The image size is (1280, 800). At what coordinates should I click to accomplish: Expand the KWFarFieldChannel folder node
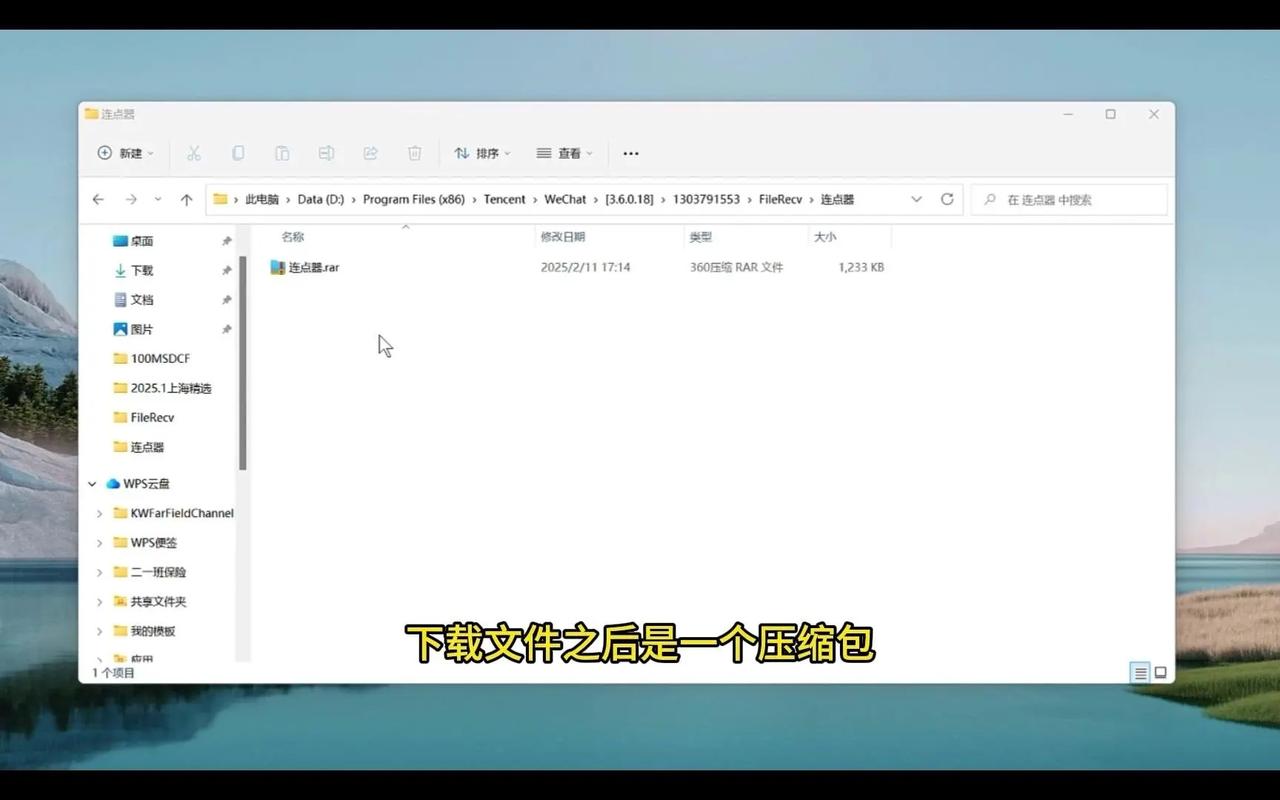[x=99, y=513]
